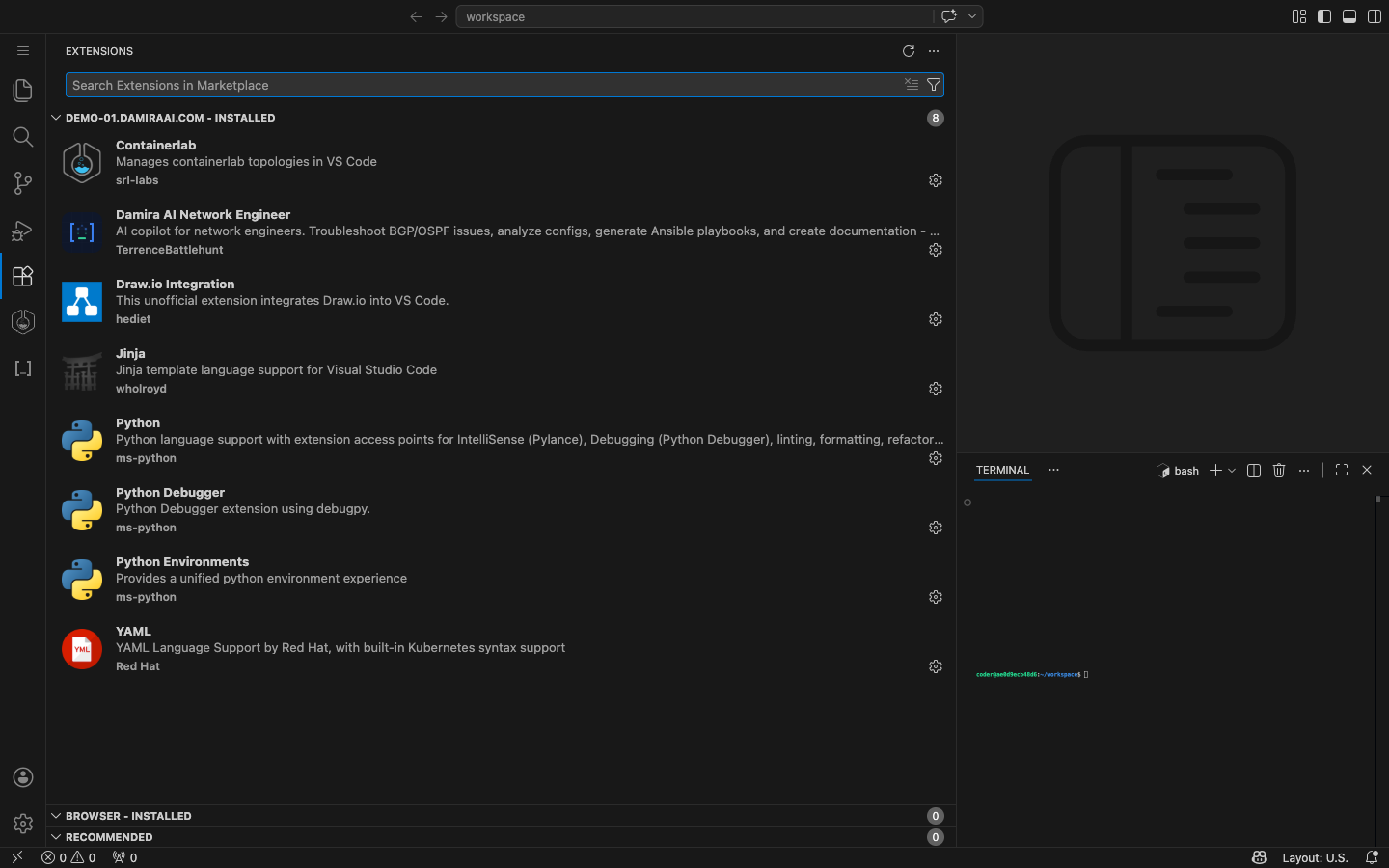1389x868 pixels.
Task: Open the new terminal launch profile dropdown
Action: 1232,471
